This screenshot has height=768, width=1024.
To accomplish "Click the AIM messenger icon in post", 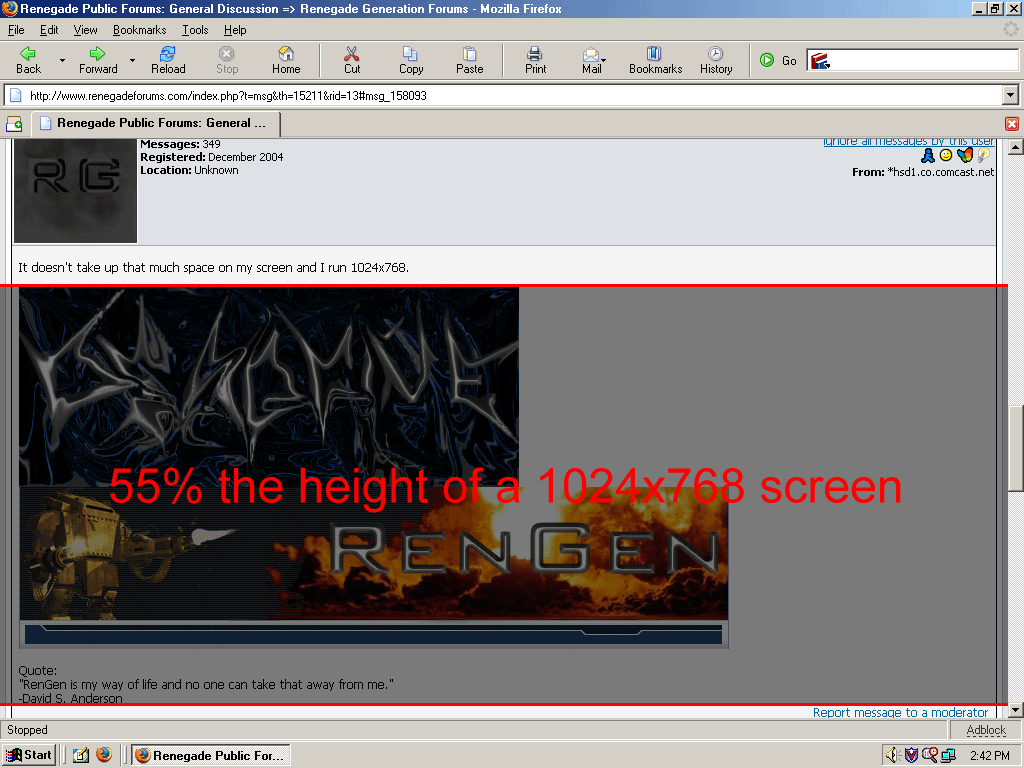I will pos(928,156).
